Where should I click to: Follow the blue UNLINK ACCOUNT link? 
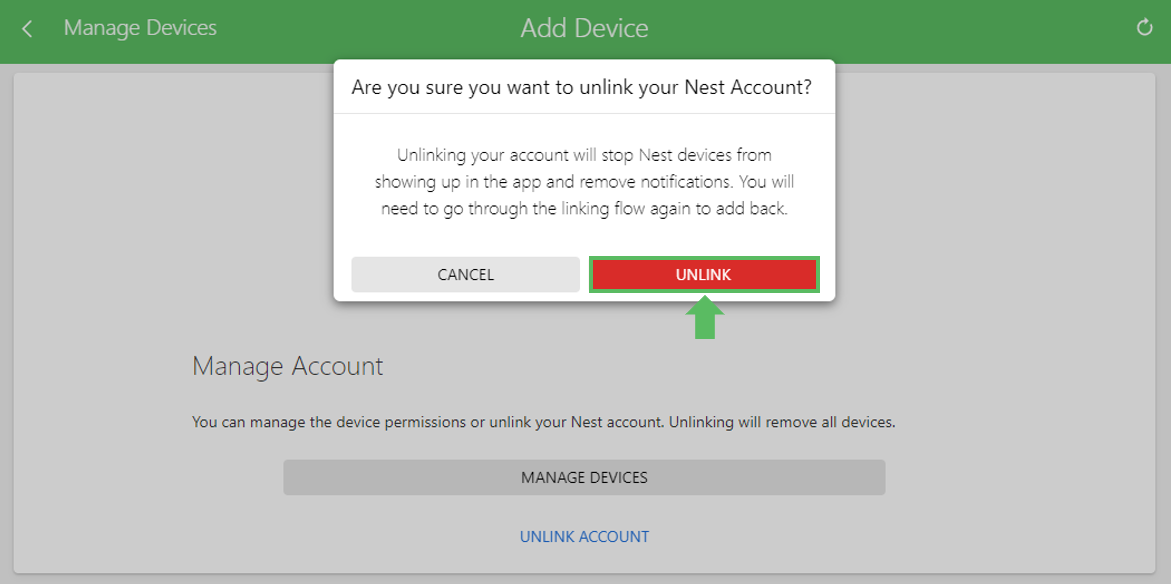tap(585, 536)
